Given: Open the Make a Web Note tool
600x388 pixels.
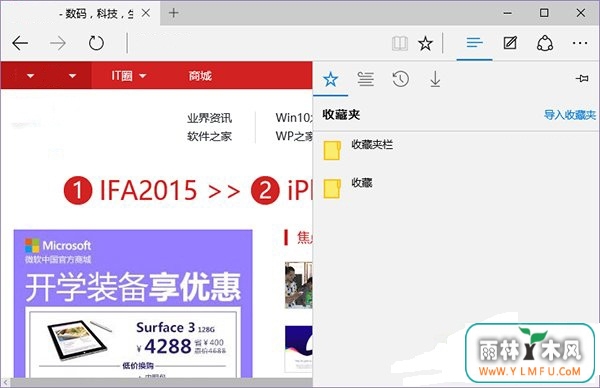Looking at the screenshot, I should tap(510, 43).
